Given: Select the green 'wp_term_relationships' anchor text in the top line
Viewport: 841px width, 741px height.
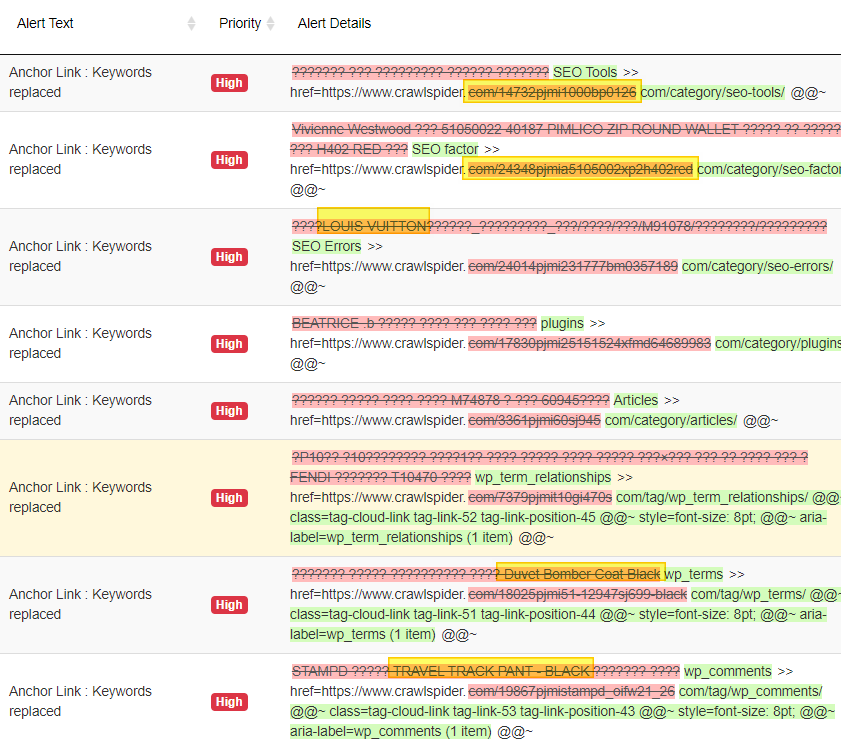Looking at the screenshot, I should 543,477.
